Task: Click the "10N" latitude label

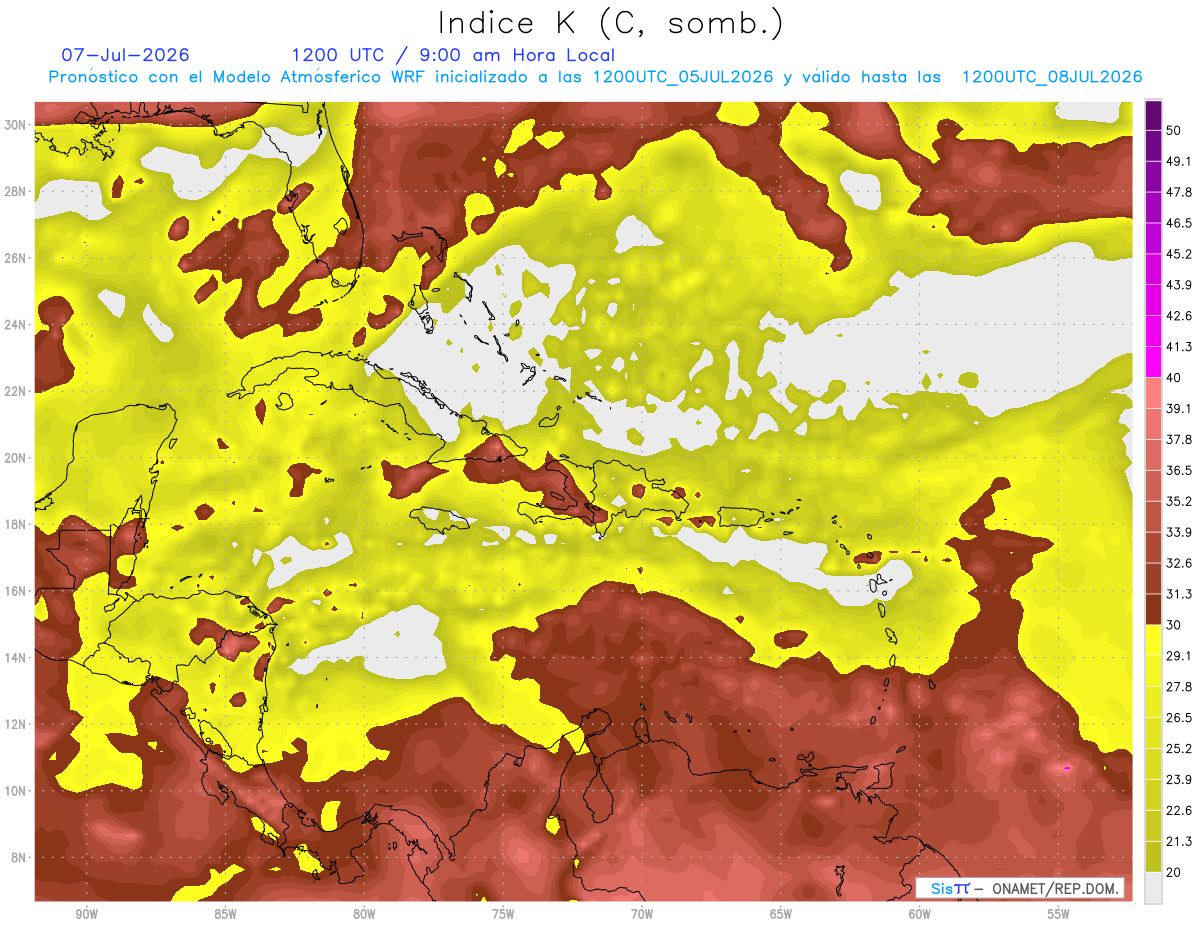Action: click(x=16, y=791)
